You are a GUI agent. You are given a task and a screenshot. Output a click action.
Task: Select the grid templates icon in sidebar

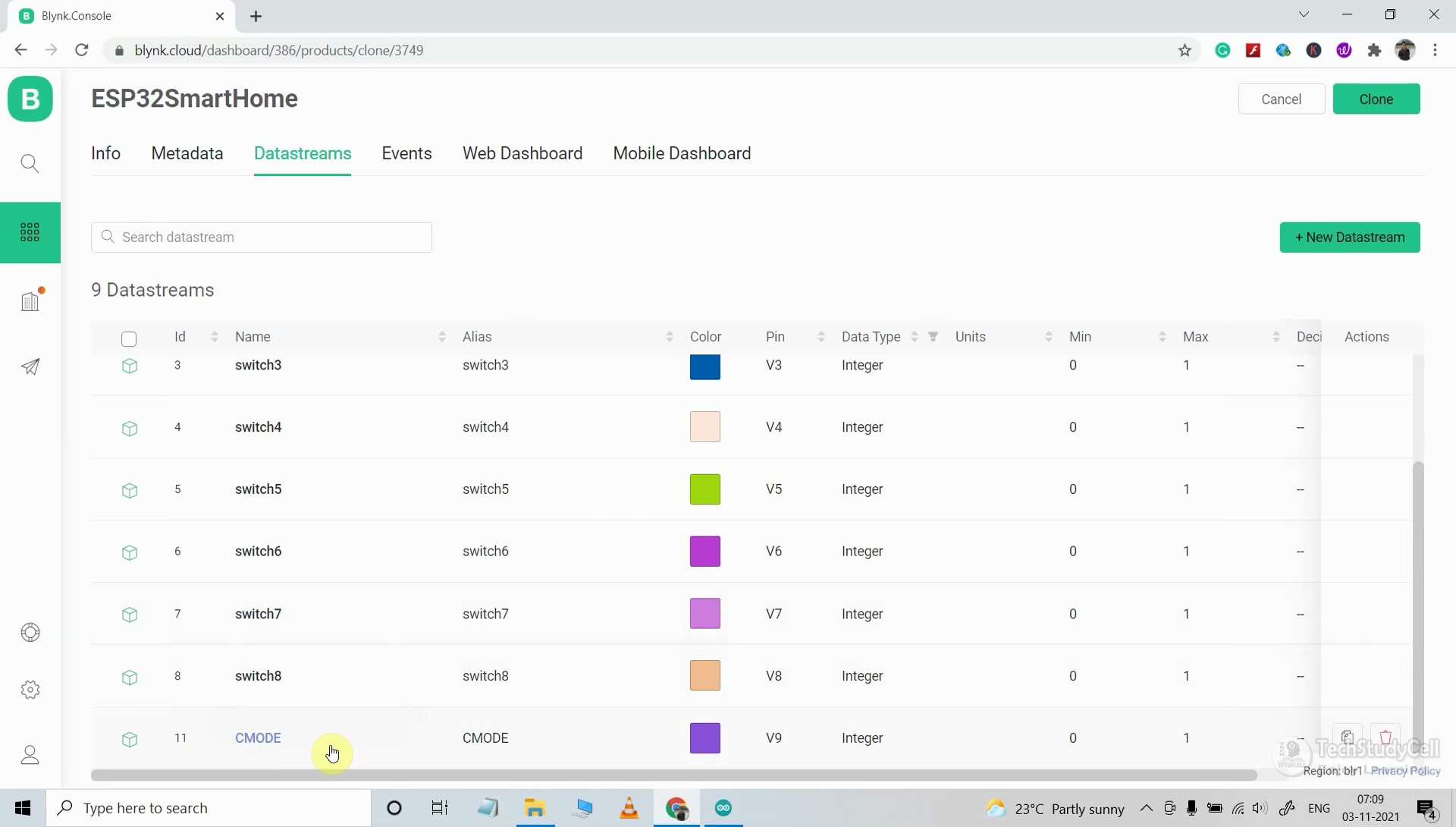30,232
